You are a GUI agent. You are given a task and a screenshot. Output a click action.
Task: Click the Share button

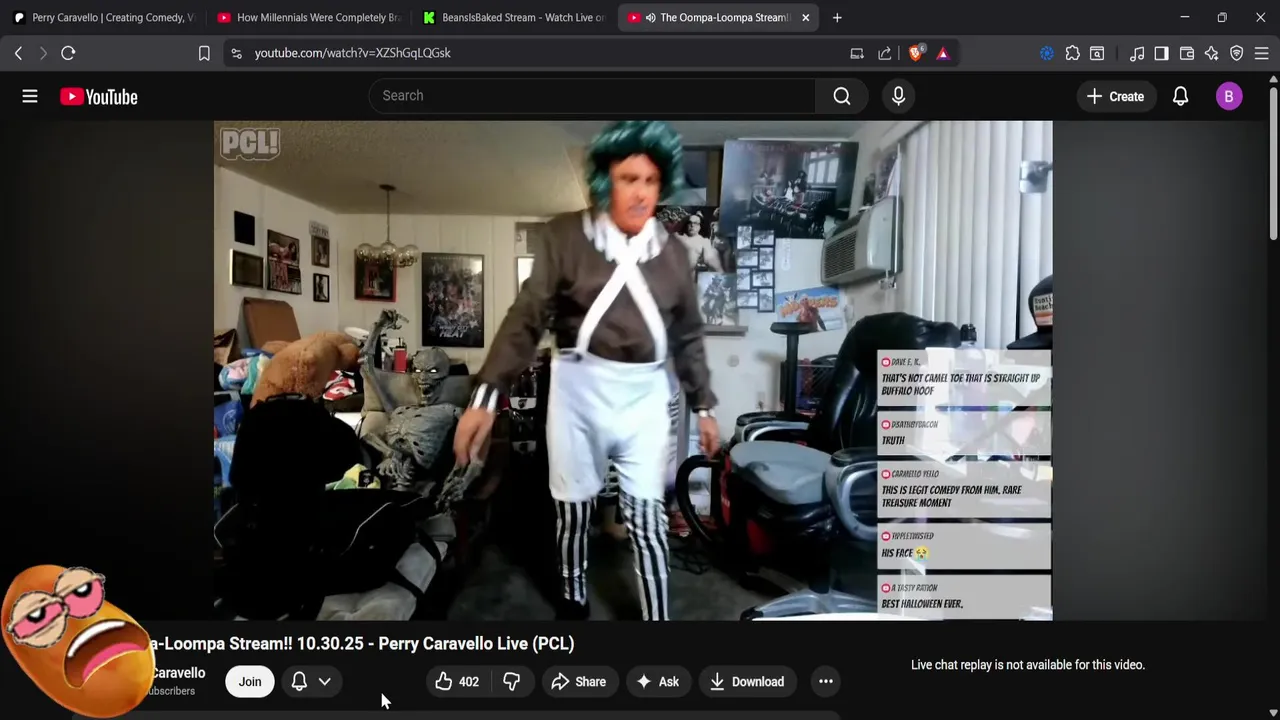pyautogui.click(x=578, y=682)
